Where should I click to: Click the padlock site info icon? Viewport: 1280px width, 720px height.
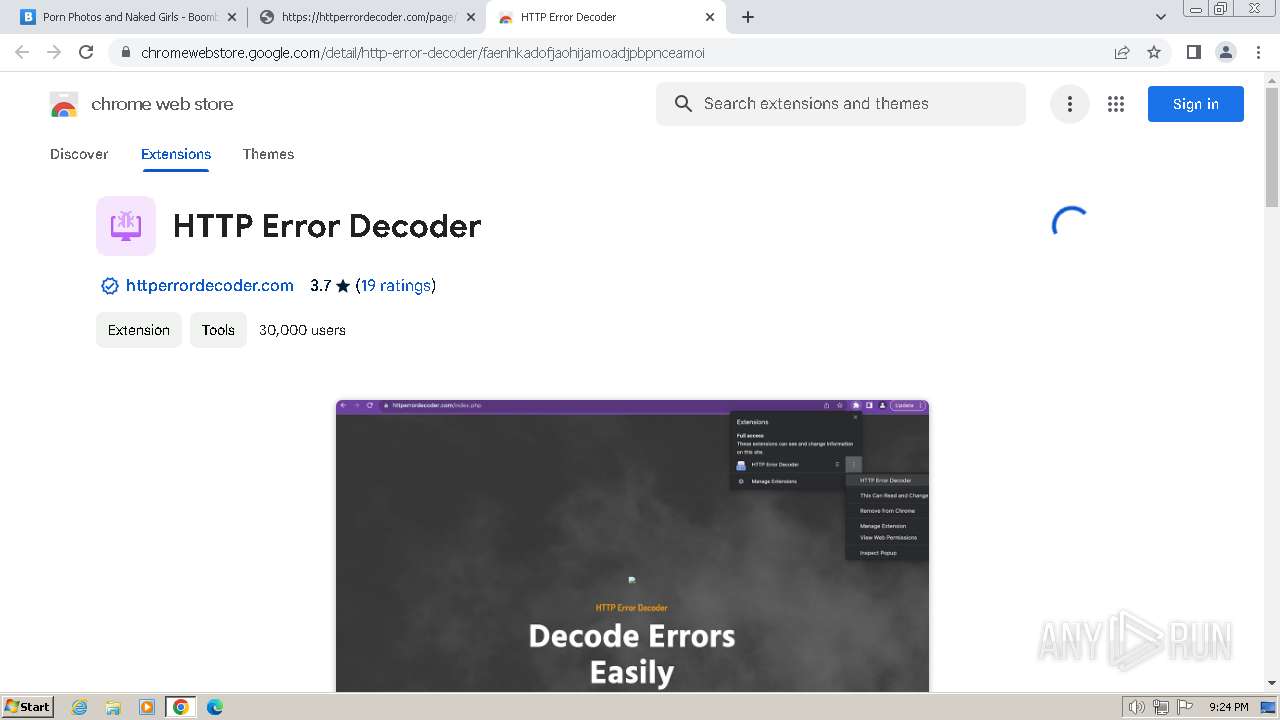pos(125,53)
